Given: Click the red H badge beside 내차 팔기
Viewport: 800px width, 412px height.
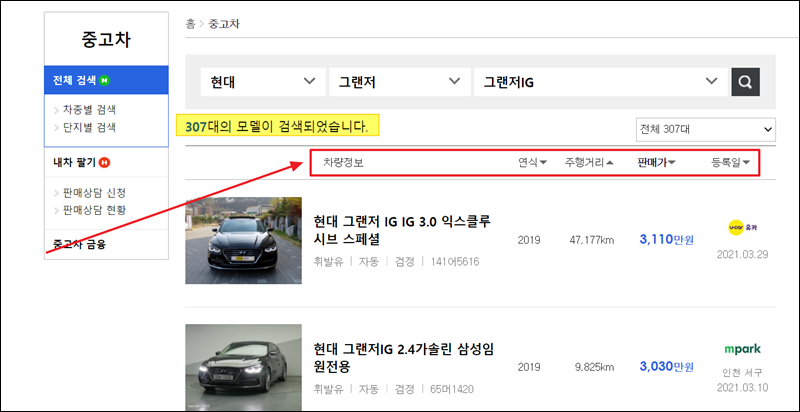Looking at the screenshot, I should [105, 163].
